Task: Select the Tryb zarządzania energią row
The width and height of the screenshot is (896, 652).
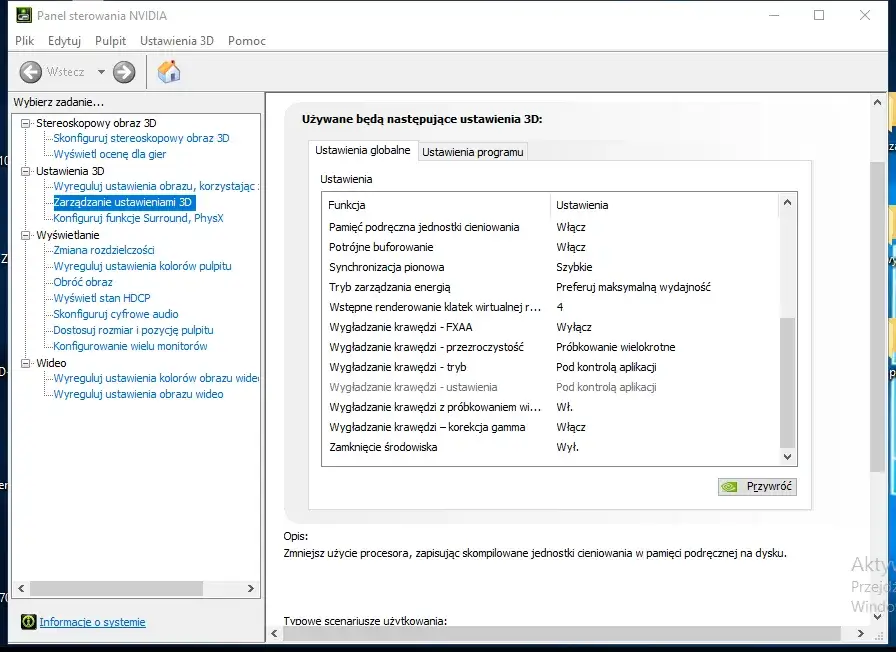Action: 550,287
